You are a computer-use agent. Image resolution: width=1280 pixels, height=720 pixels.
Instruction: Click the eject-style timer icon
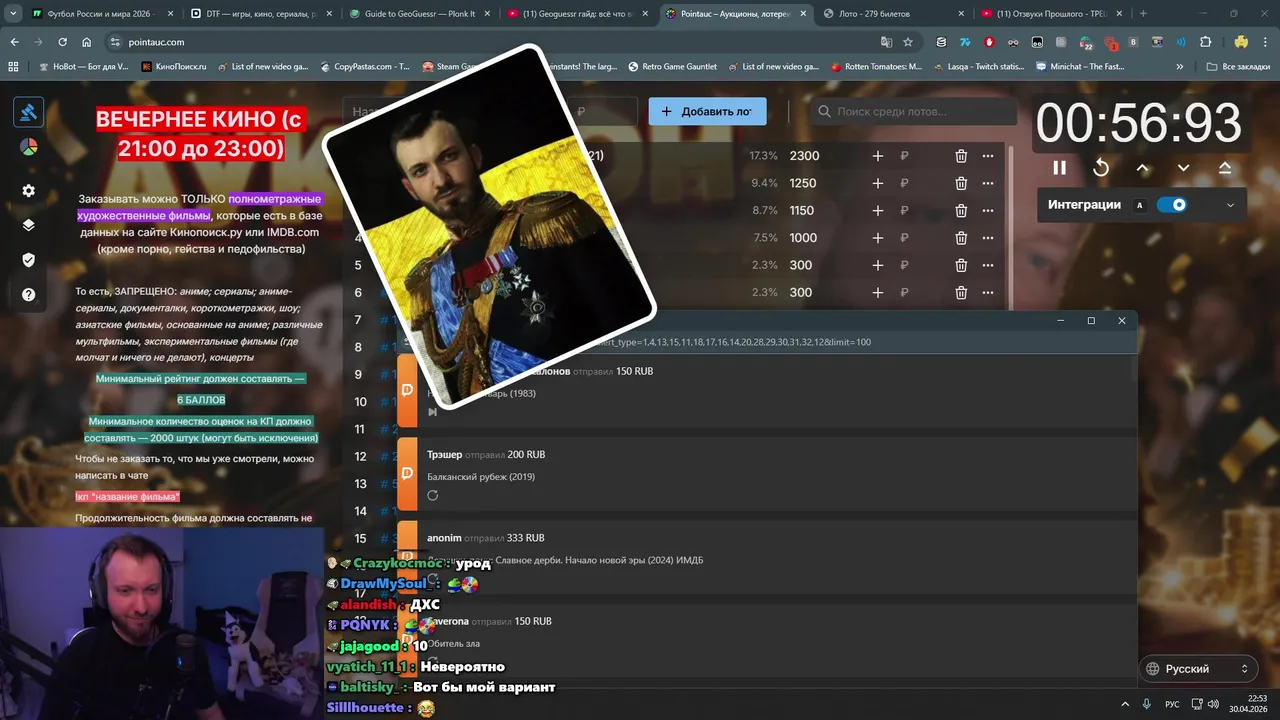pyautogui.click(x=1225, y=168)
